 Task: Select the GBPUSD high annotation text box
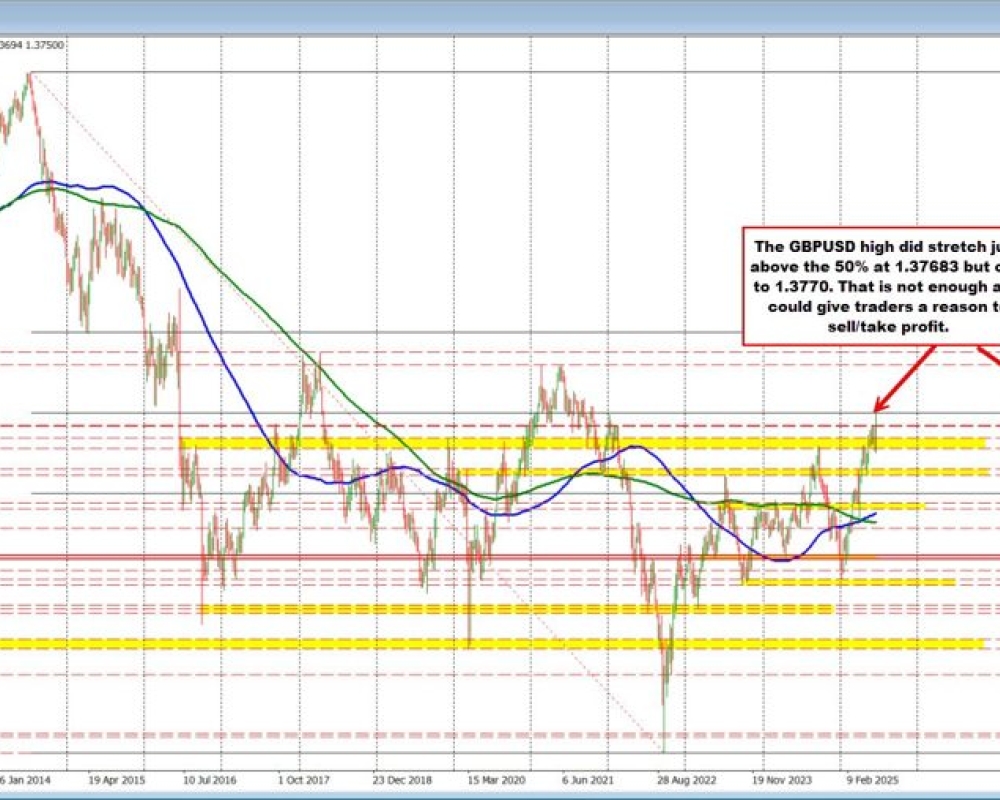click(871, 286)
